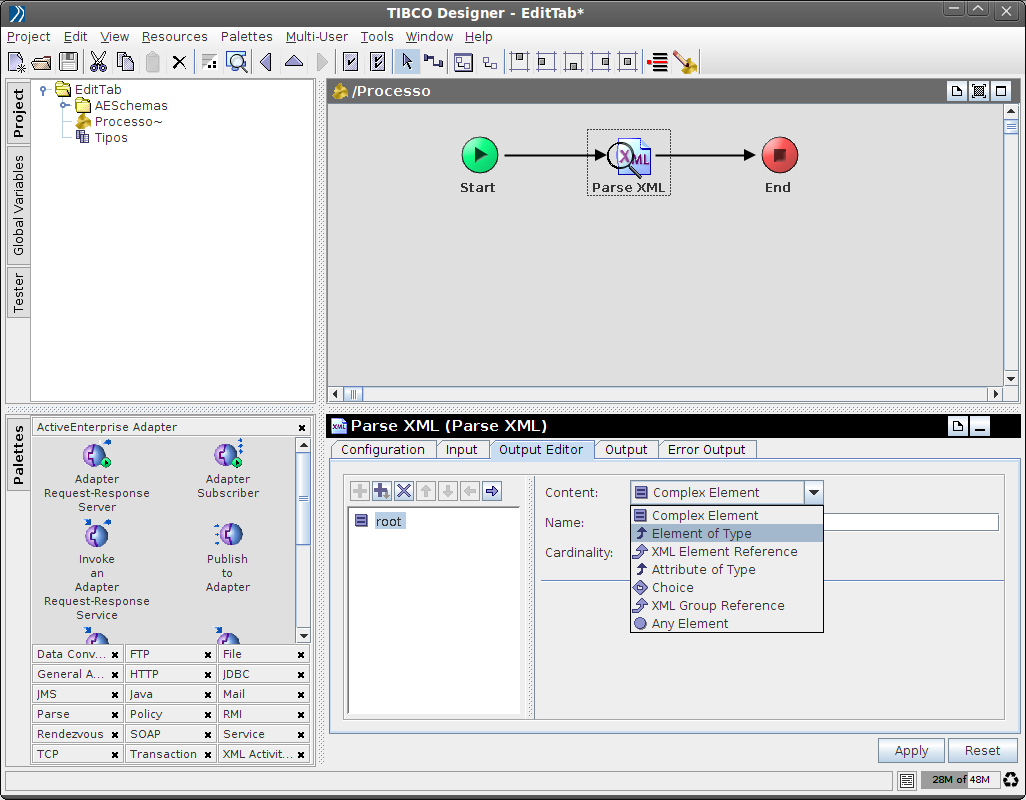The image size is (1026, 800).
Task: Open the Content dropdown in Output Editor
Action: (x=814, y=491)
